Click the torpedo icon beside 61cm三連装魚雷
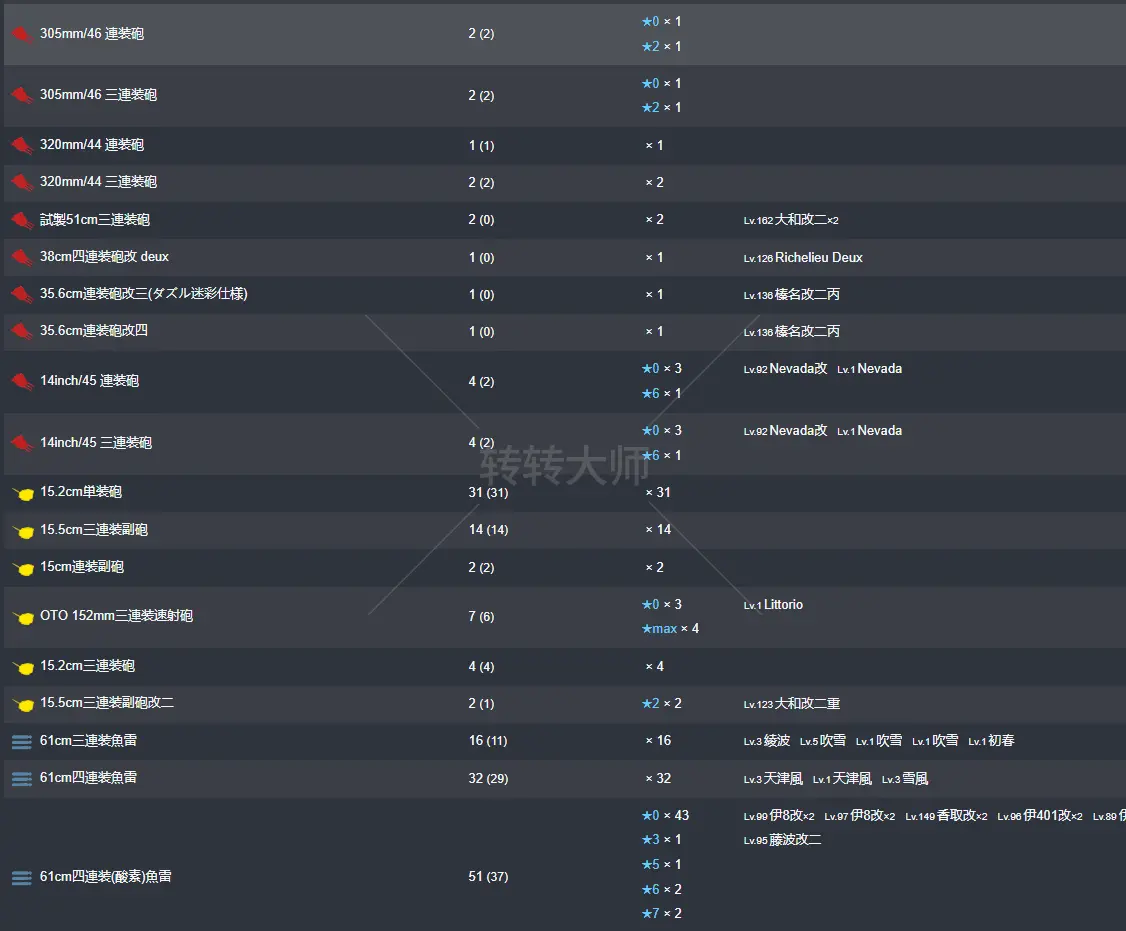The image size is (1126, 931). tap(22, 741)
